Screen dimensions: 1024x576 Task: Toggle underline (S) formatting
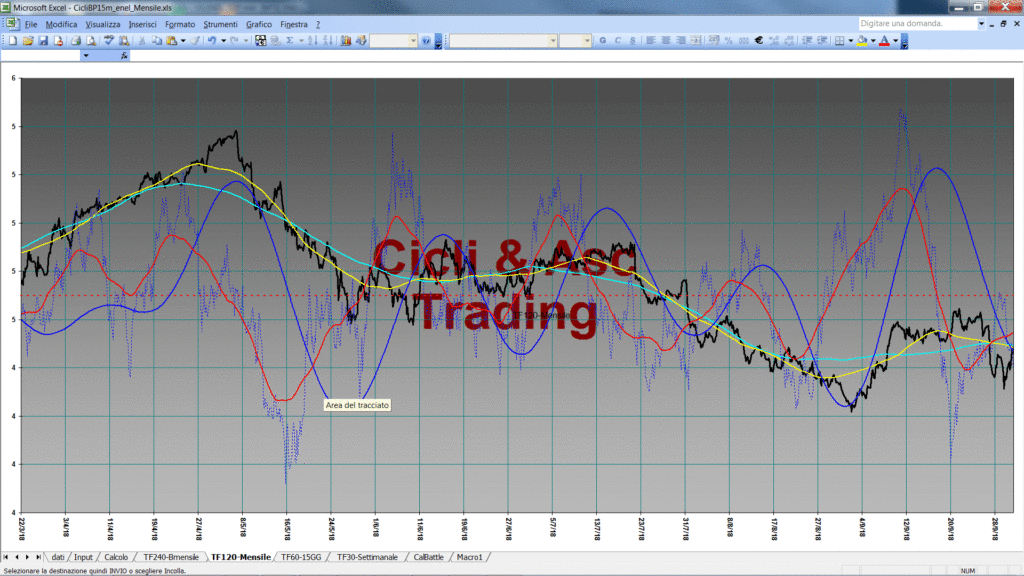click(633, 40)
